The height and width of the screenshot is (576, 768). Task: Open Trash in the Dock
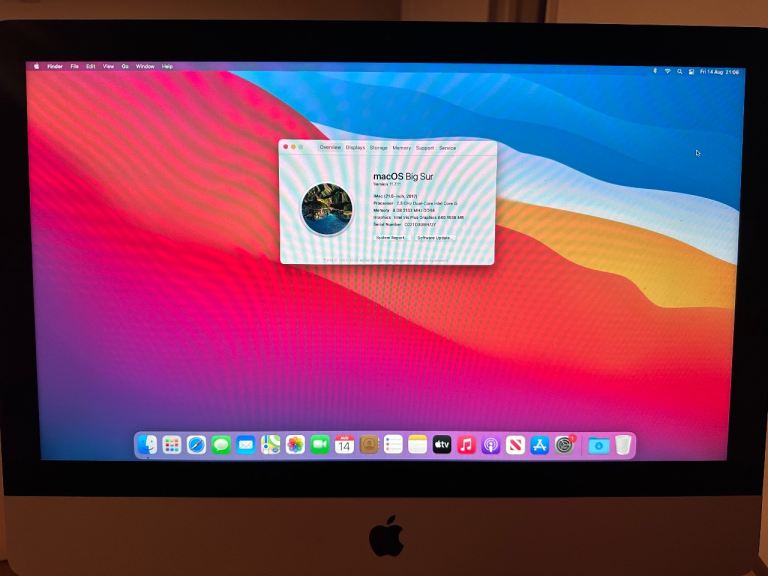[623, 445]
